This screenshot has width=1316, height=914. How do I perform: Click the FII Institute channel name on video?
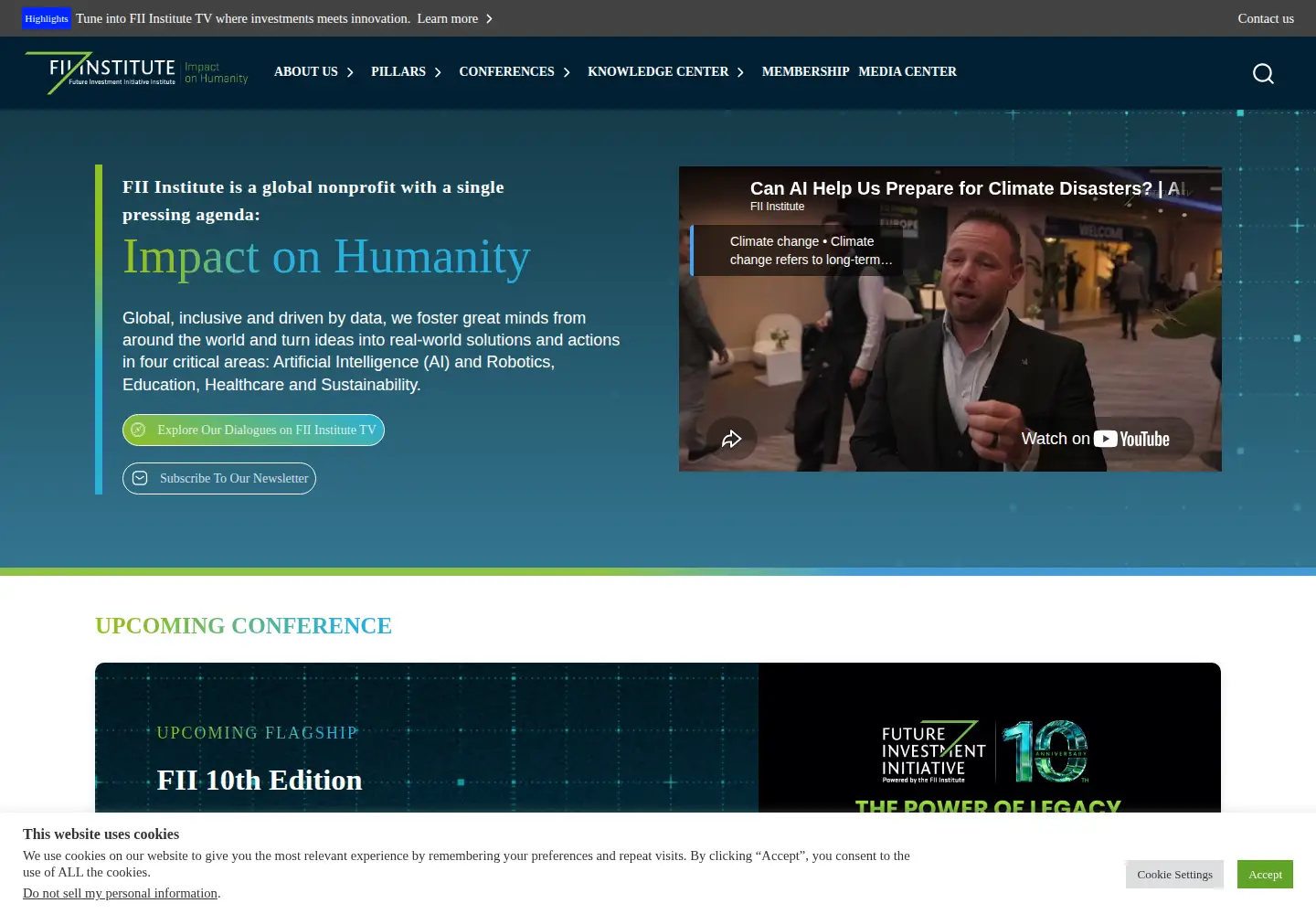point(777,207)
